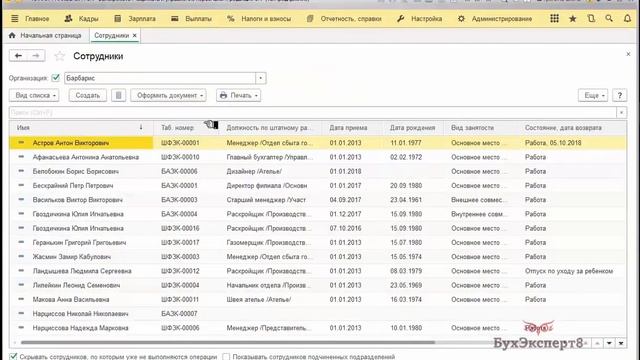Focus the search input field
The height and width of the screenshot is (360, 640).
point(313,113)
